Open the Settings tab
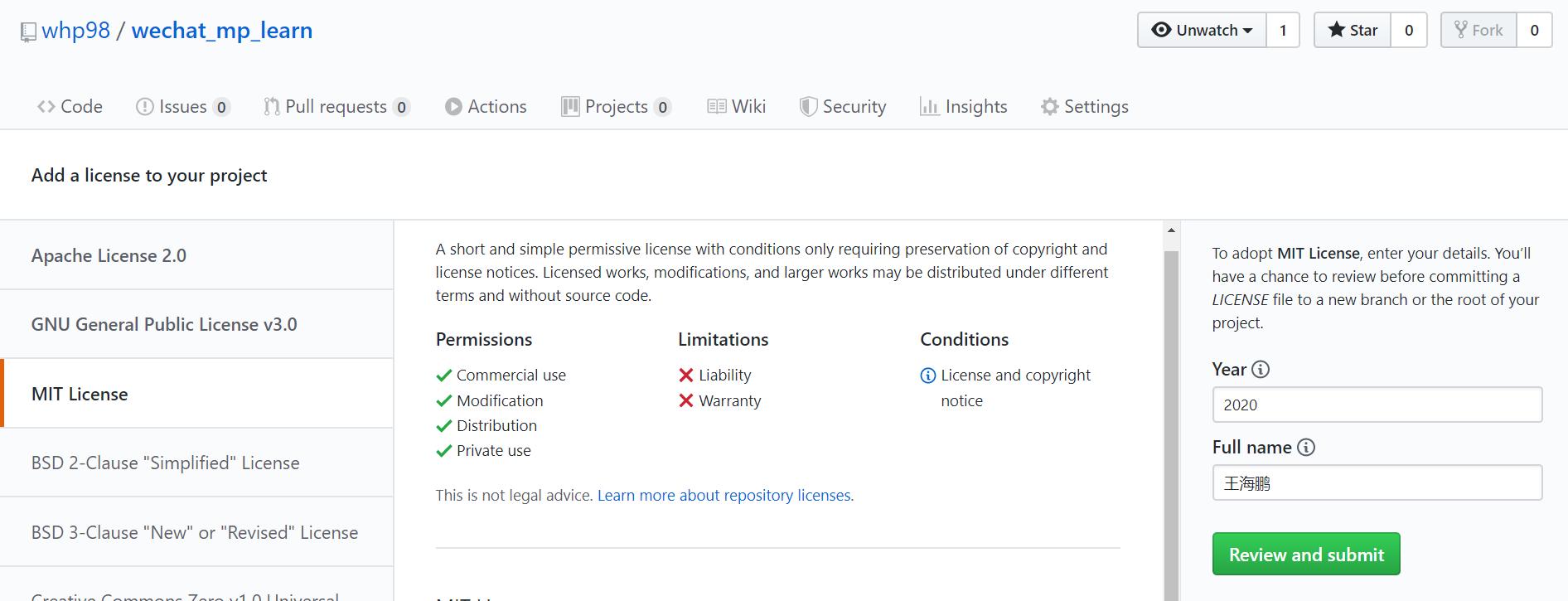This screenshot has height=601, width=1568. 1085,106
